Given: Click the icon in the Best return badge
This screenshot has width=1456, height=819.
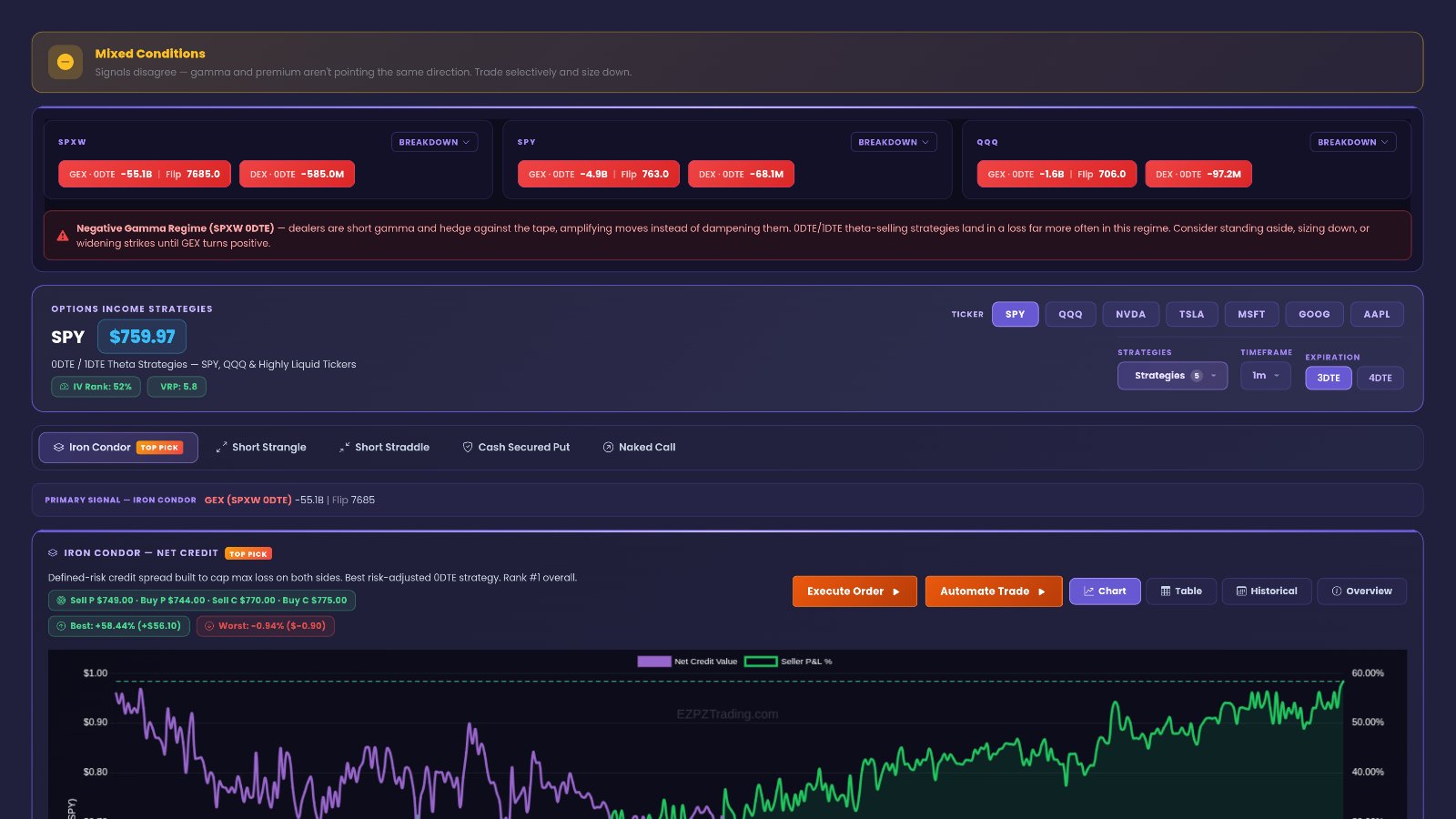Looking at the screenshot, I should [x=61, y=626].
